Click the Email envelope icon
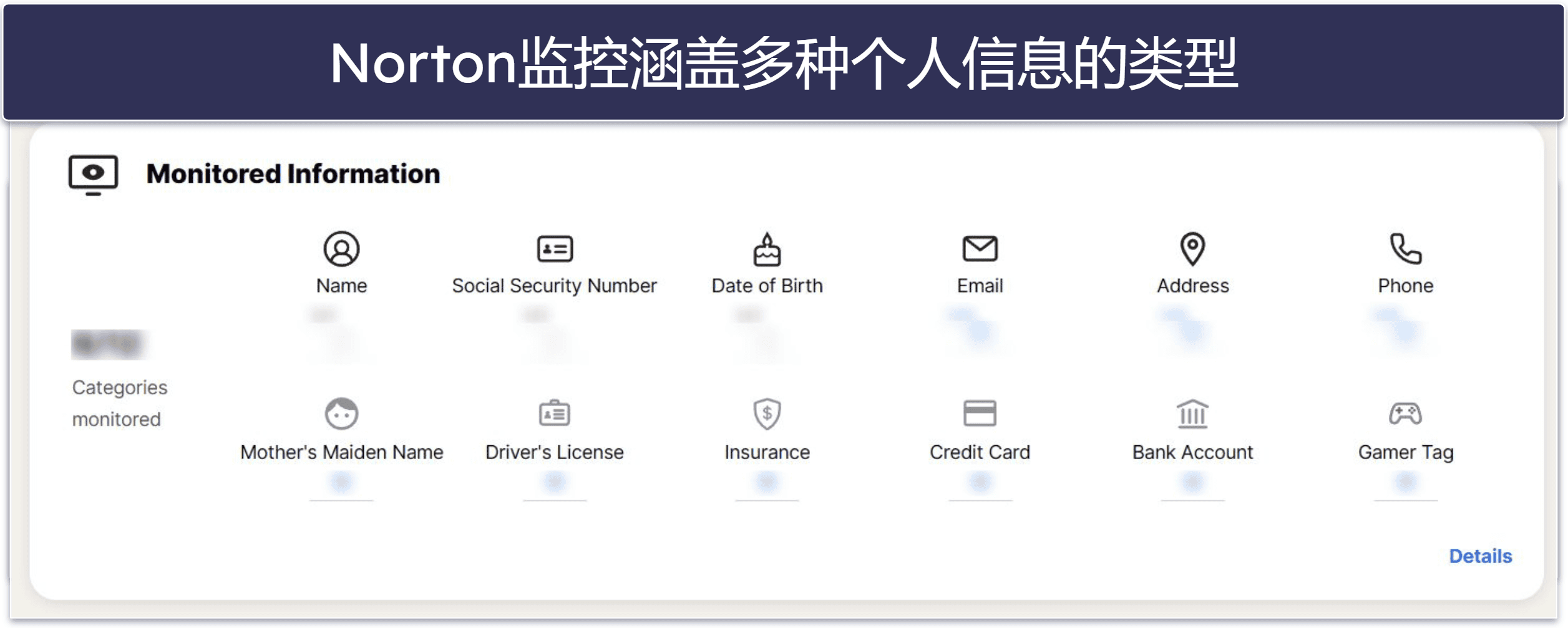 click(x=980, y=249)
